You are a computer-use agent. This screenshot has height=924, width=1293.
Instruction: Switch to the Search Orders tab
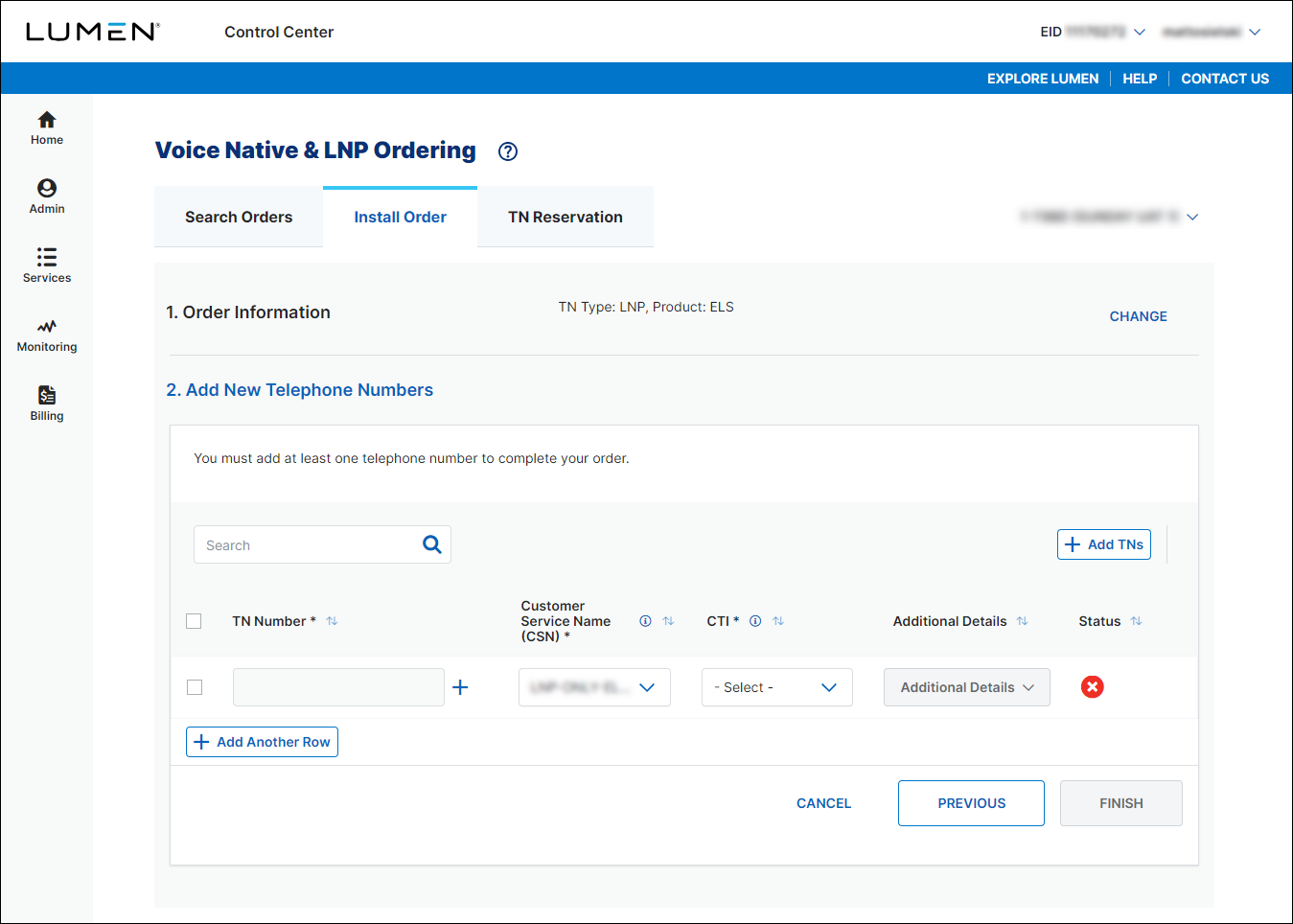coord(239,217)
